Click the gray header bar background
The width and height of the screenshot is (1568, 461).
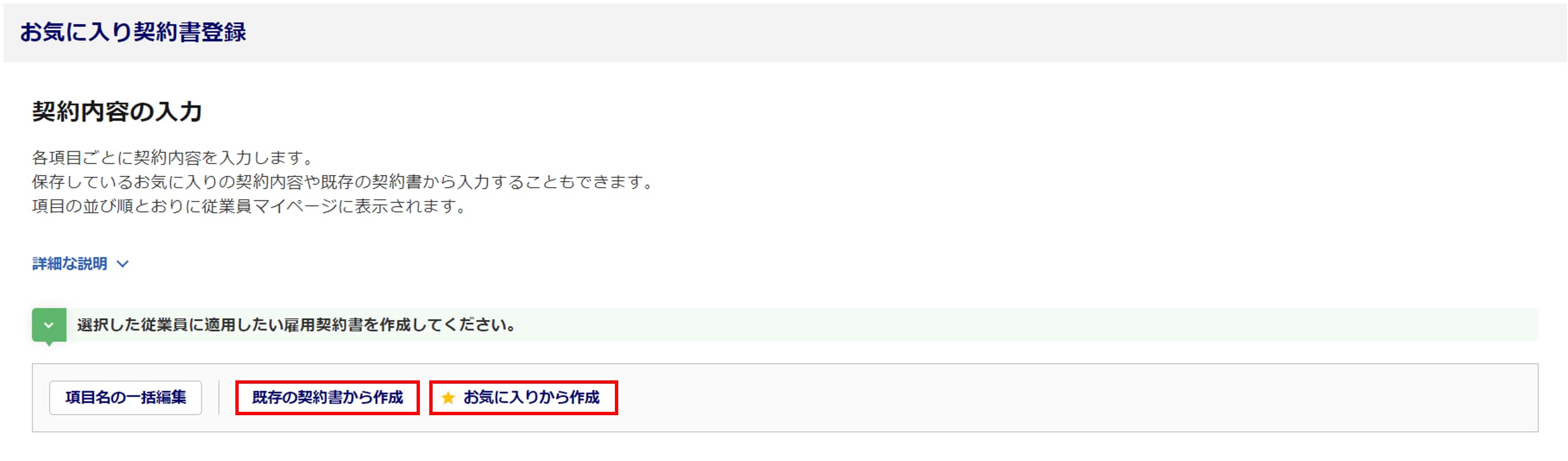(x=852, y=31)
